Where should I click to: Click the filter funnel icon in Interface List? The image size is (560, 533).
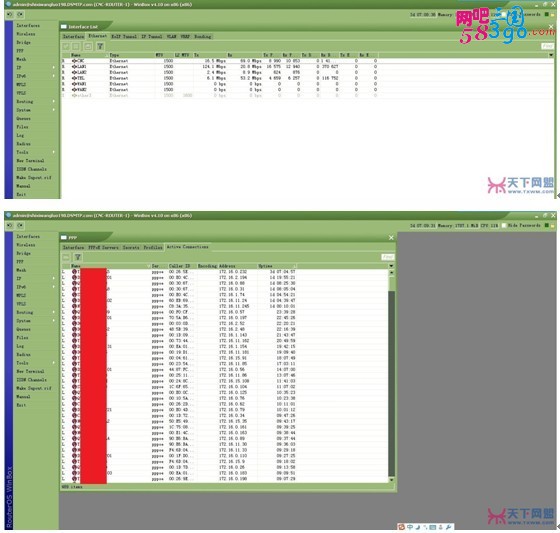pyautogui.click(x=100, y=46)
